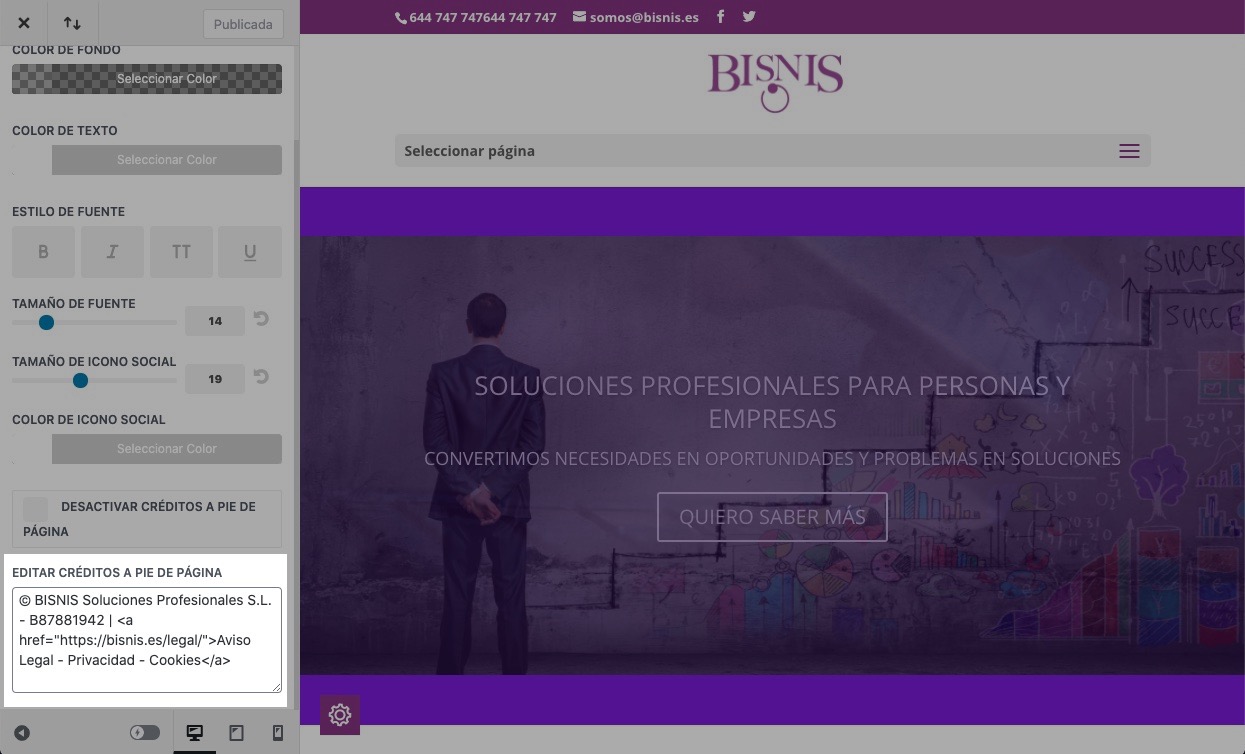The height and width of the screenshot is (754, 1245).
Task: Toggle underline font style button
Action: pyautogui.click(x=250, y=252)
